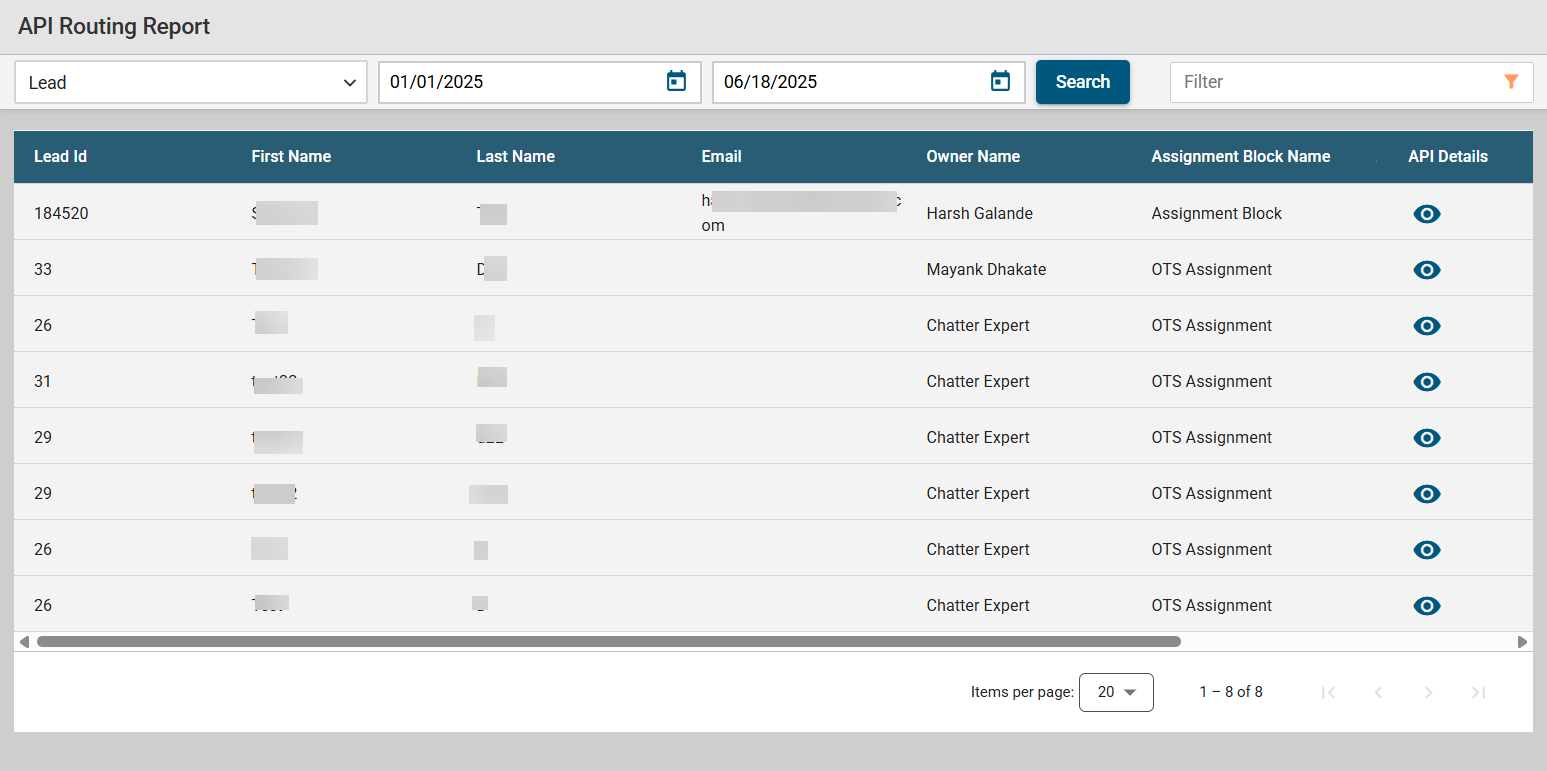View API details for the last table row

[x=1427, y=605]
